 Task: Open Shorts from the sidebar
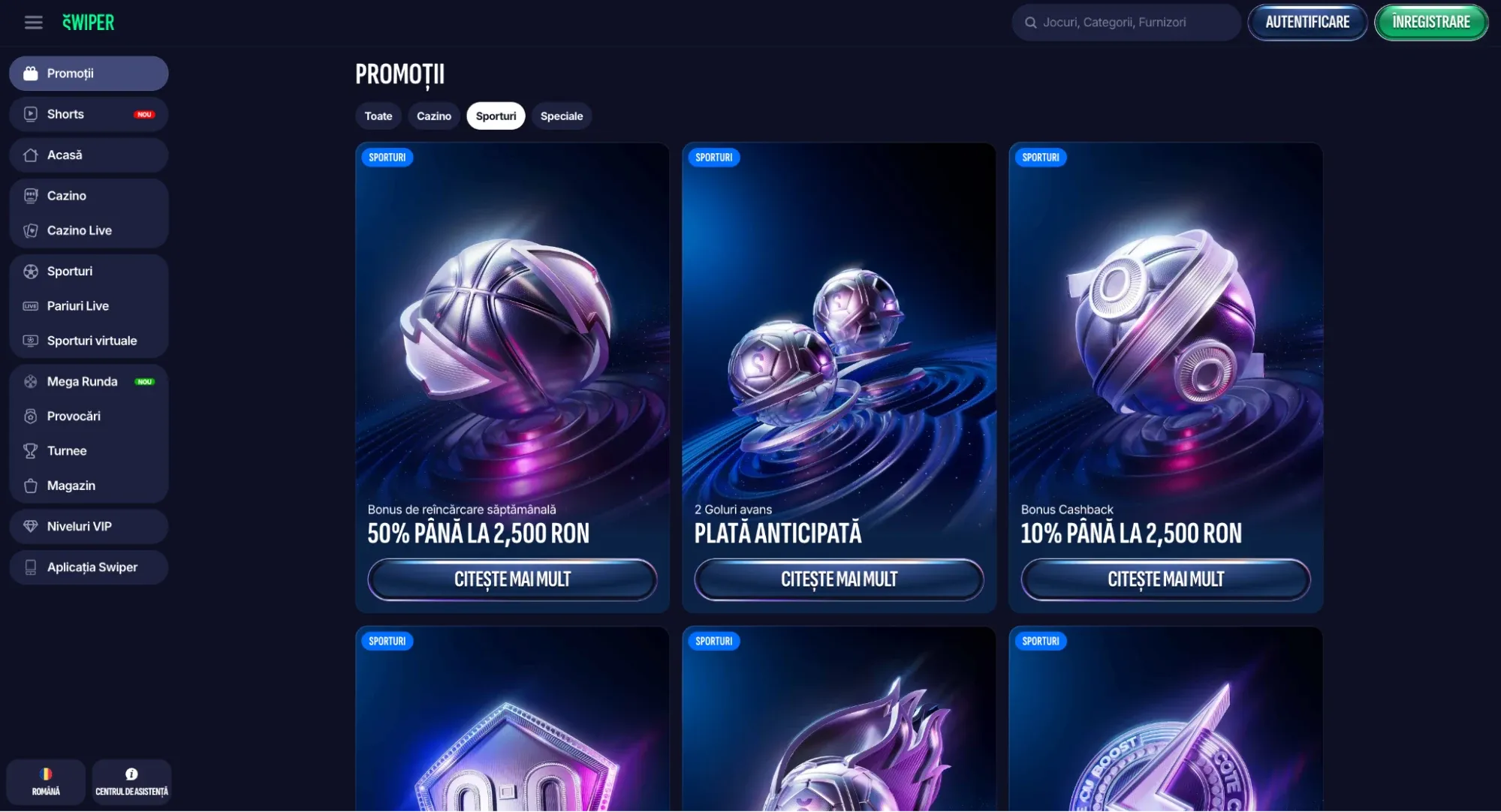click(89, 114)
